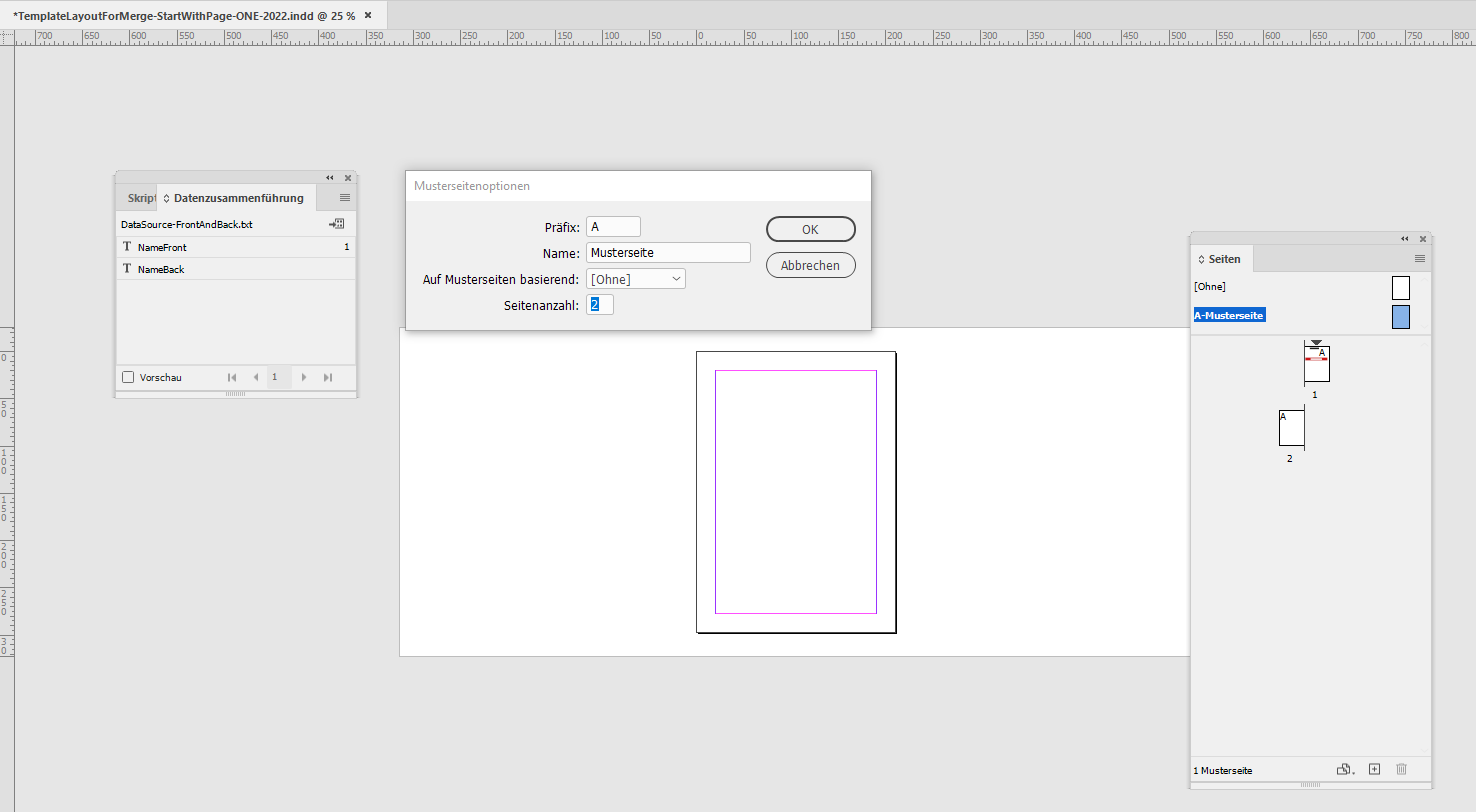
Task: Click the delete page trash icon
Action: pyautogui.click(x=1401, y=769)
